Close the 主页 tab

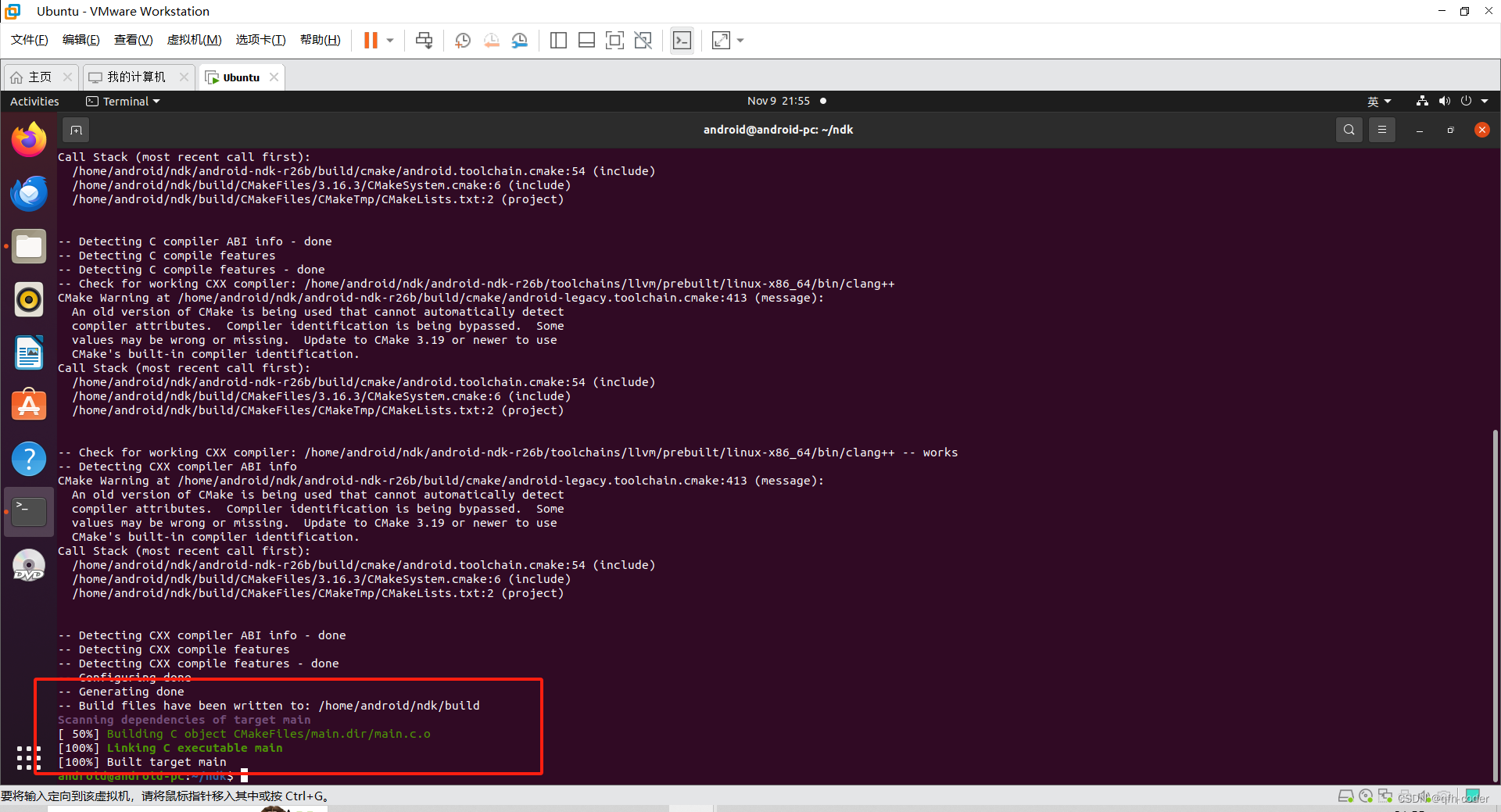coord(67,77)
